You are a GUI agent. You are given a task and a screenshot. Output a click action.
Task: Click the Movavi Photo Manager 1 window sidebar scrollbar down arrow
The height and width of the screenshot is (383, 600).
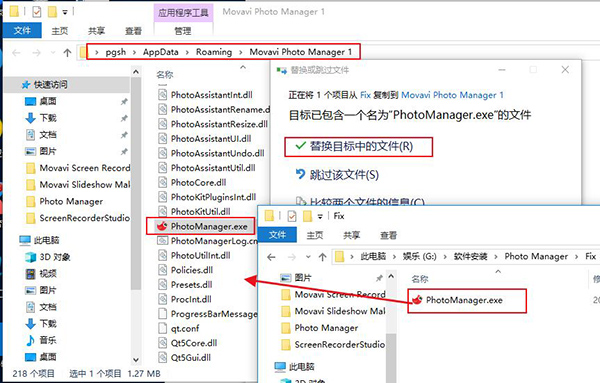tap(136, 360)
